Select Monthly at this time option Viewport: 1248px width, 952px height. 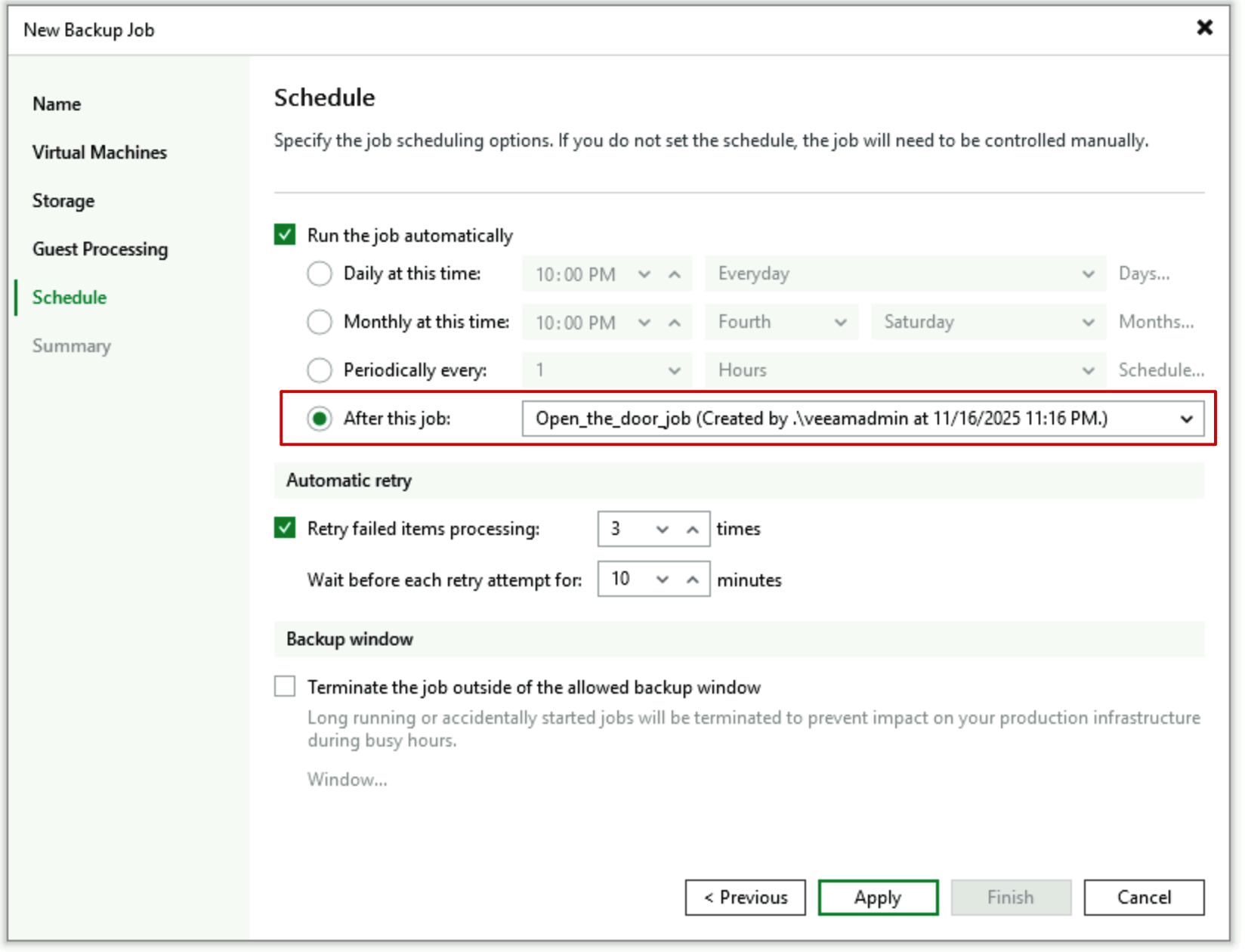coord(320,322)
